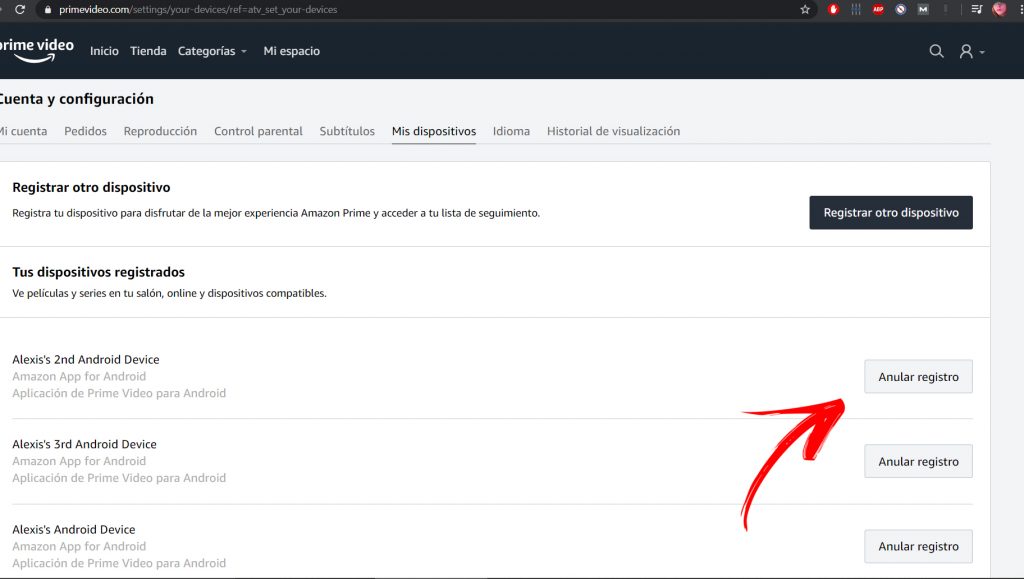The width and height of the screenshot is (1024, 579).
Task: Open Tienda in the top navigation
Action: pos(148,51)
